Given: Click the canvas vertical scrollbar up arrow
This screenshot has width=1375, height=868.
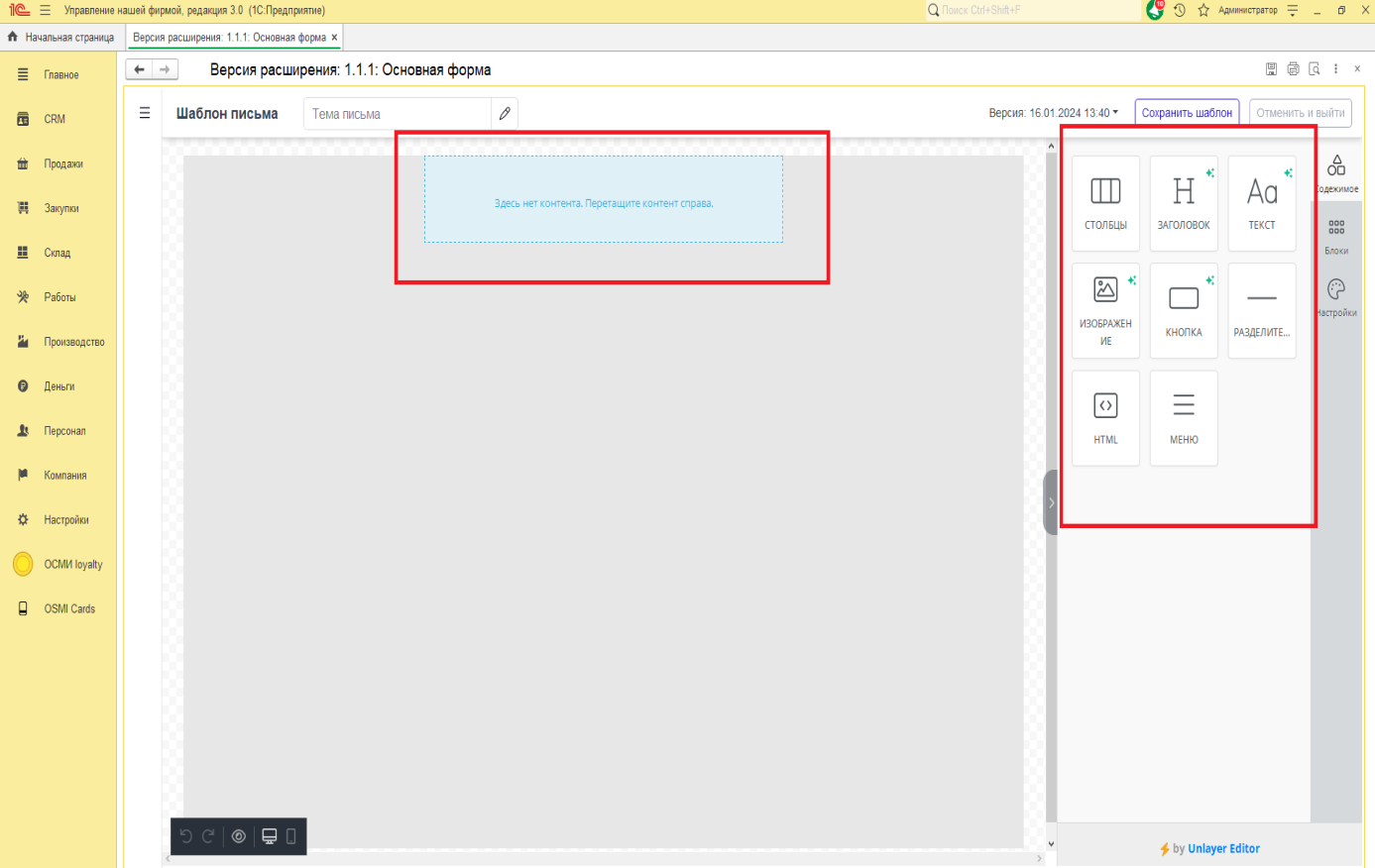Looking at the screenshot, I should pos(1051,147).
